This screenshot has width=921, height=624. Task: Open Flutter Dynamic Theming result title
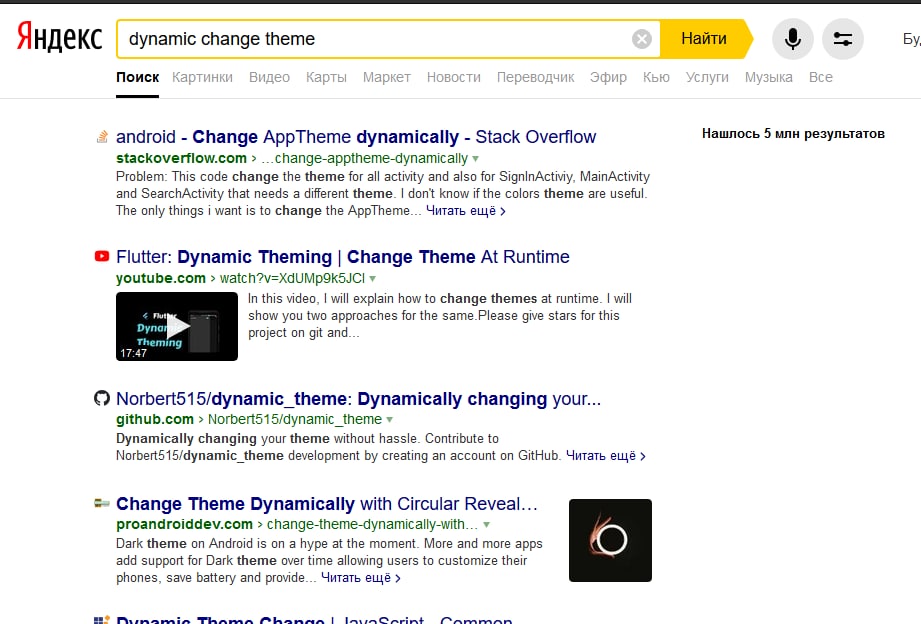342,257
